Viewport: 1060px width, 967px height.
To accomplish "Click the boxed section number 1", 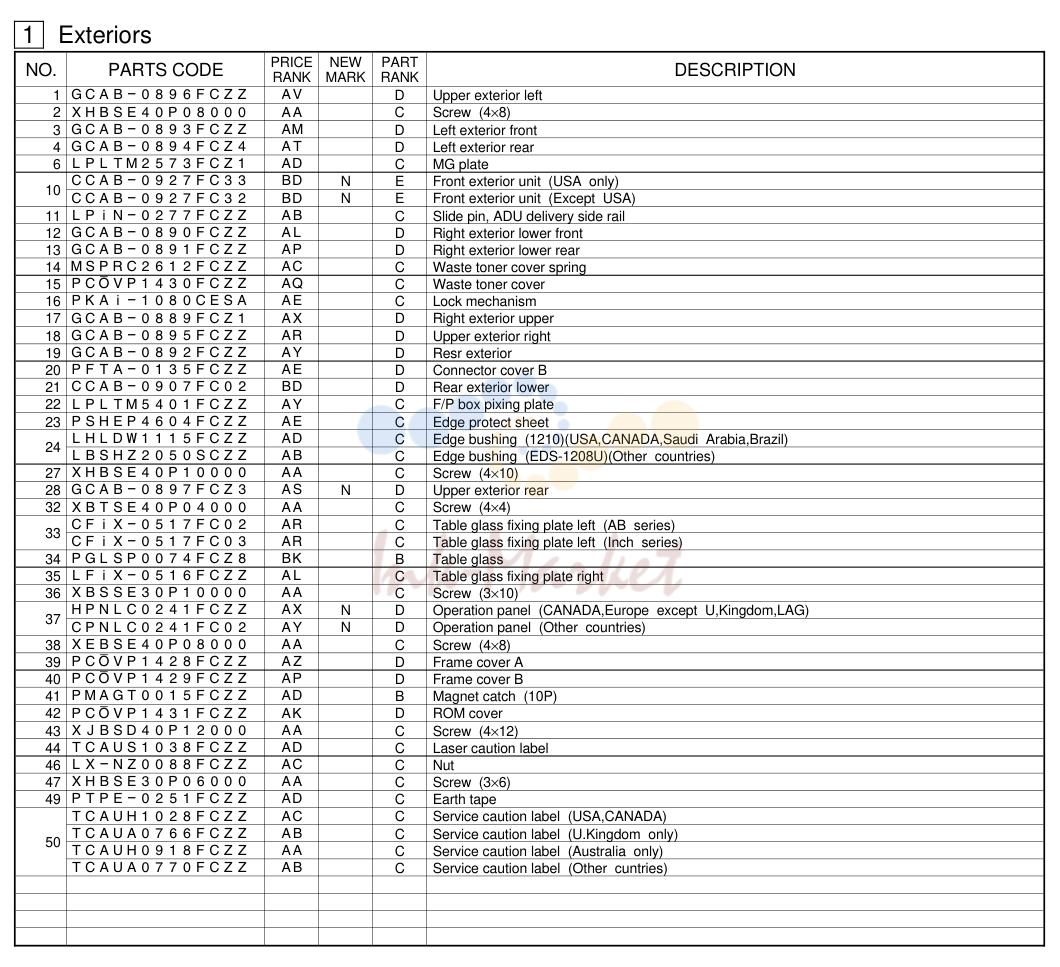I will click(28, 34).
